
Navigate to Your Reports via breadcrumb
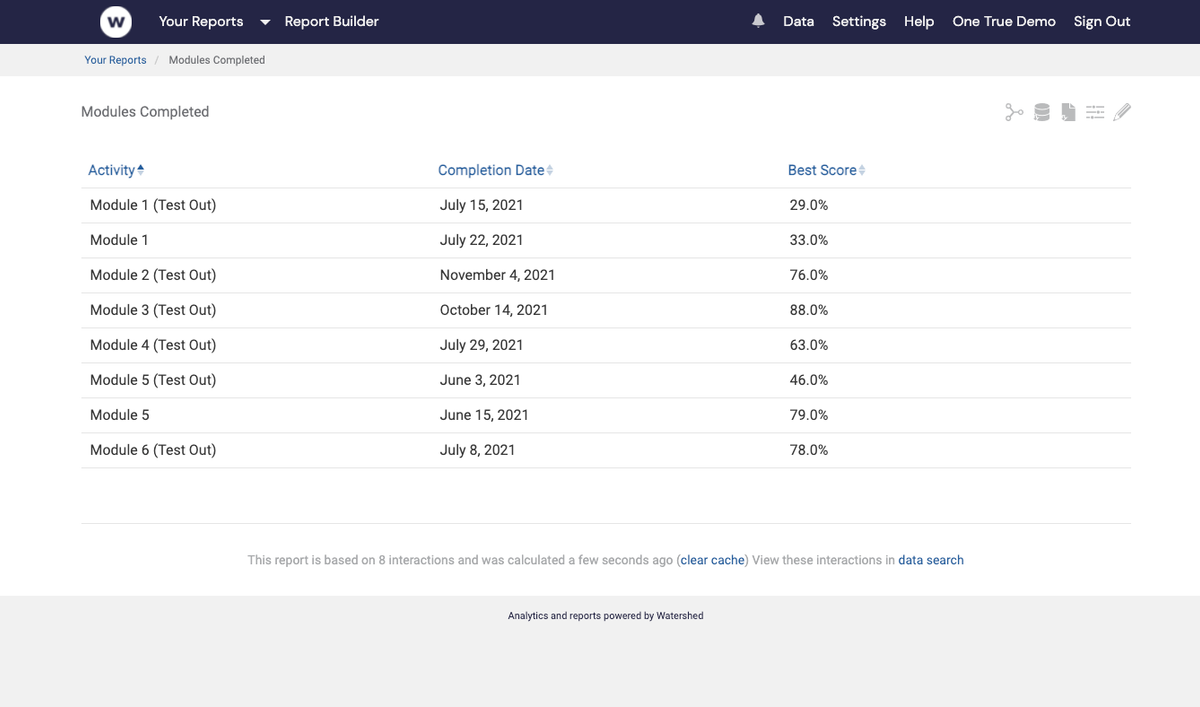115,60
